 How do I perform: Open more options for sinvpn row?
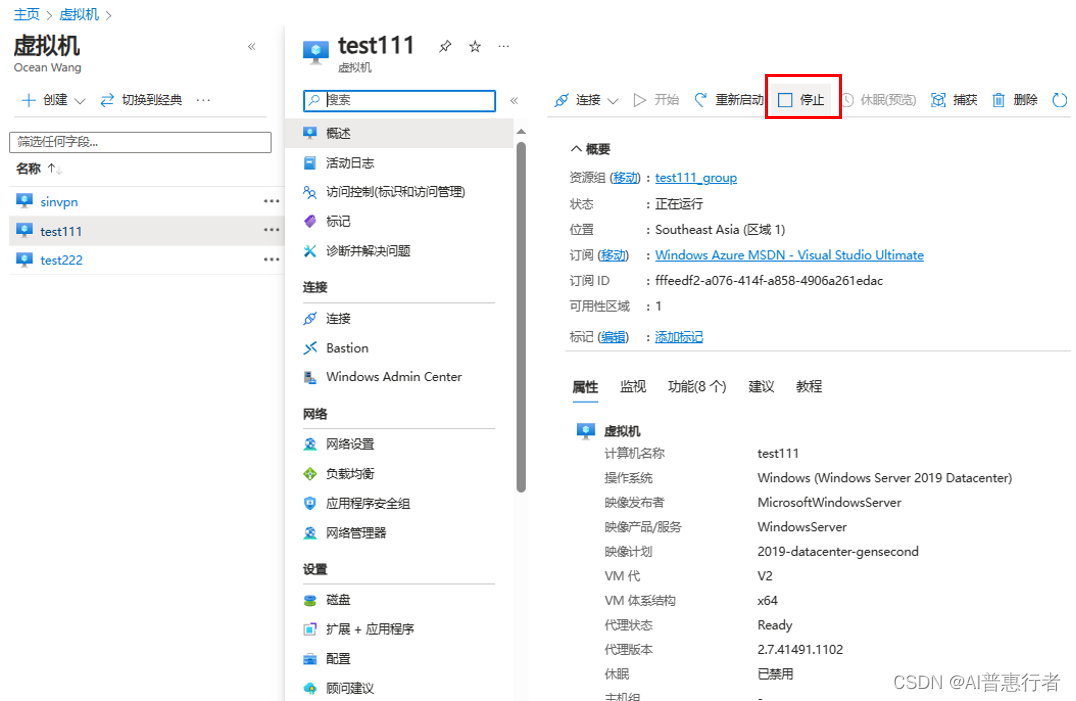tap(271, 201)
